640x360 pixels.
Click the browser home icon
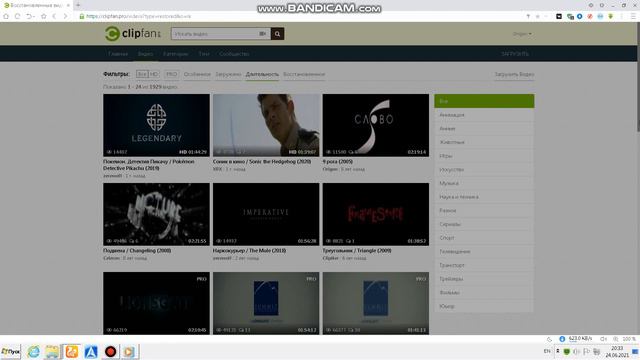point(6,16)
